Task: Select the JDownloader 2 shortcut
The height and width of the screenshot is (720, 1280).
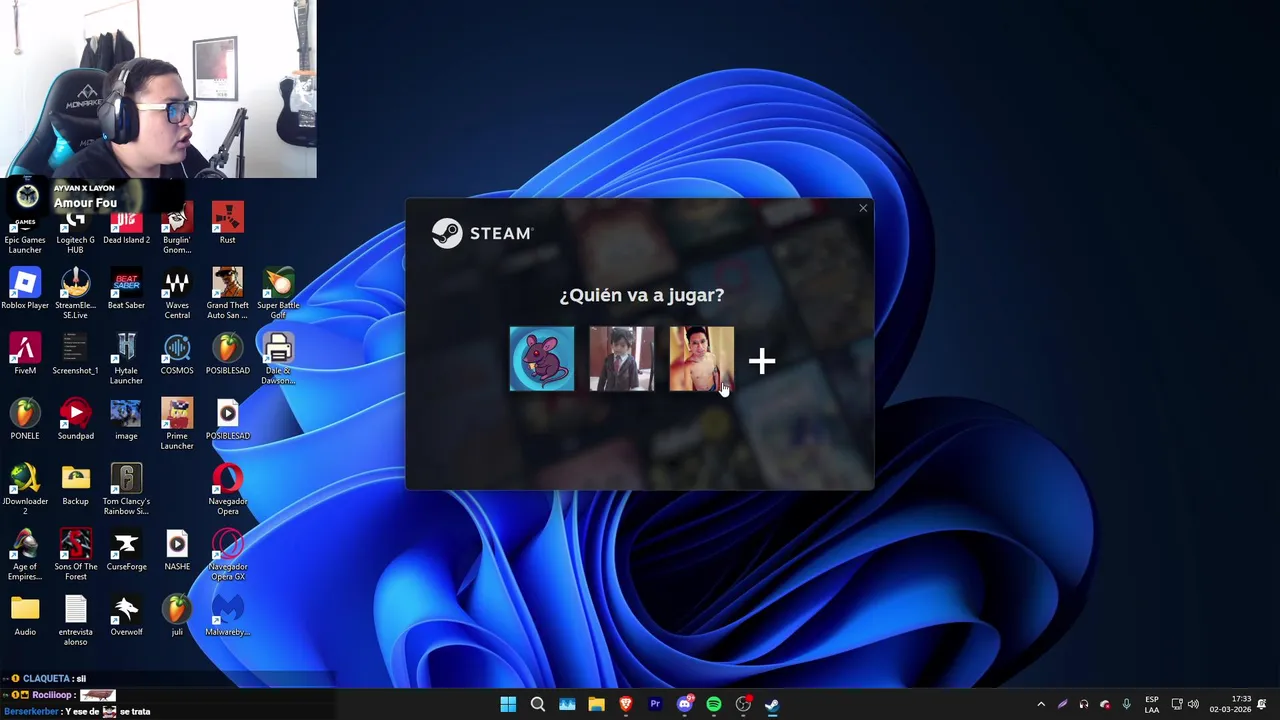Action: coord(25,489)
